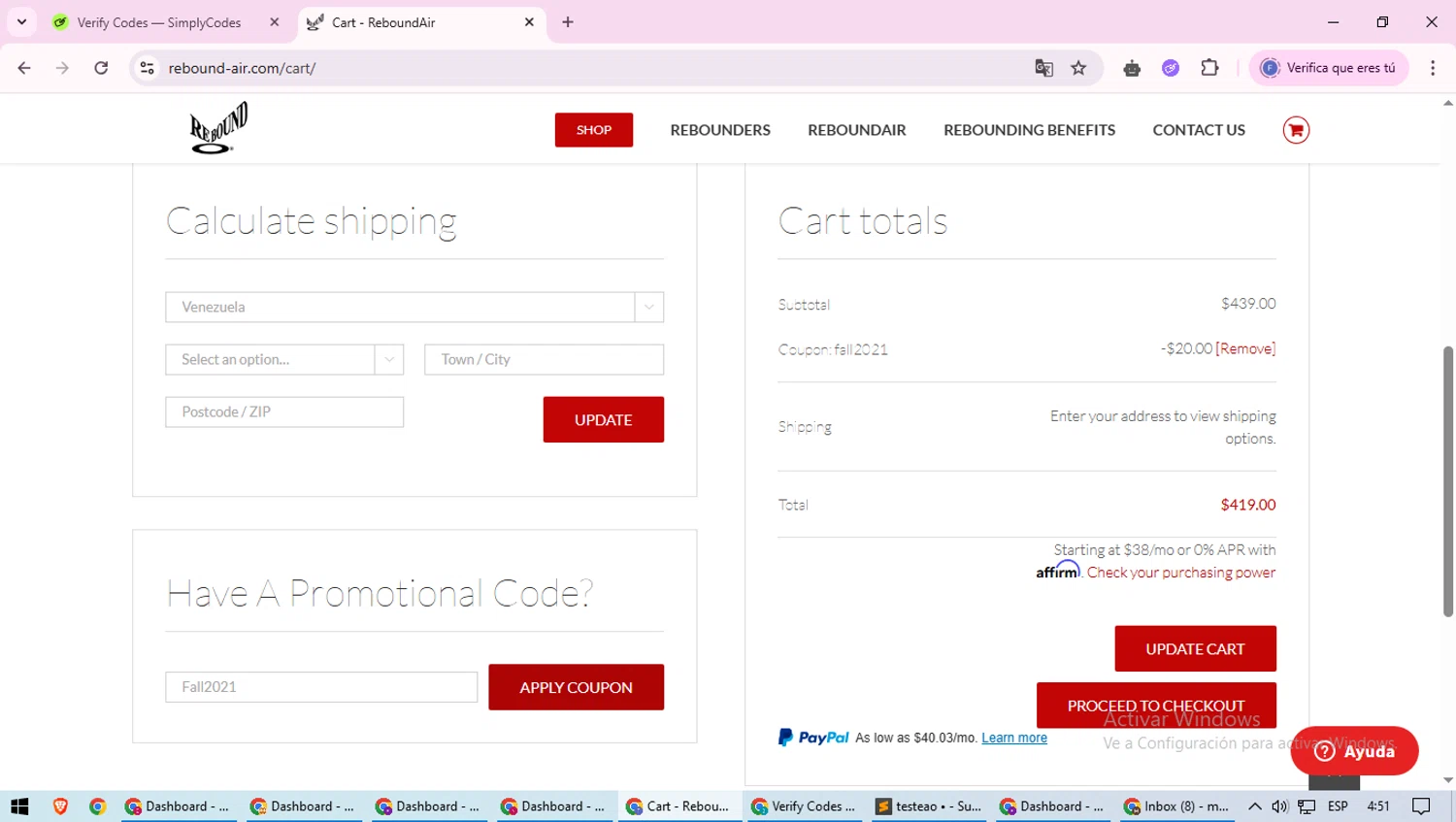Open the REBOUNDERS menu item

point(720,130)
